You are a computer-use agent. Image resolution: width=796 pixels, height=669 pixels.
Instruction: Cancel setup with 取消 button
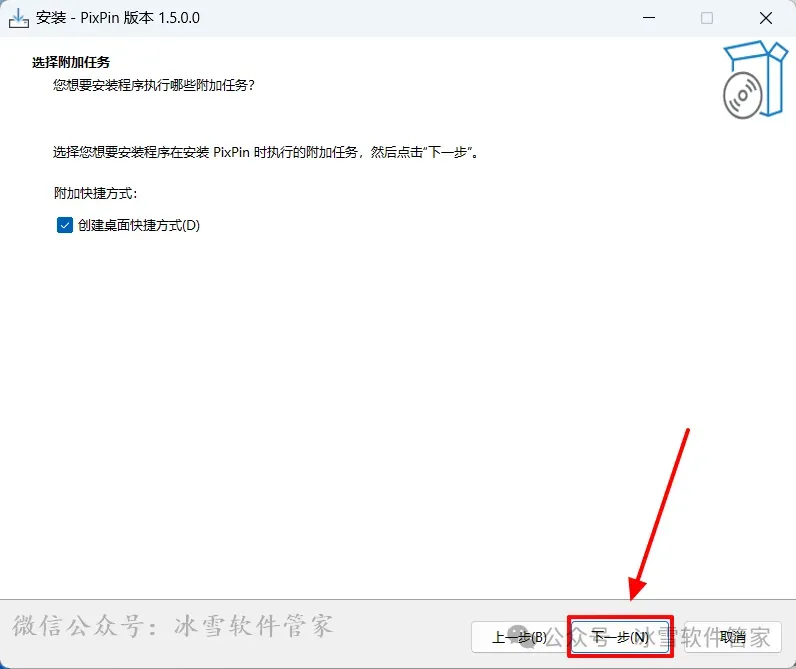tap(733, 637)
